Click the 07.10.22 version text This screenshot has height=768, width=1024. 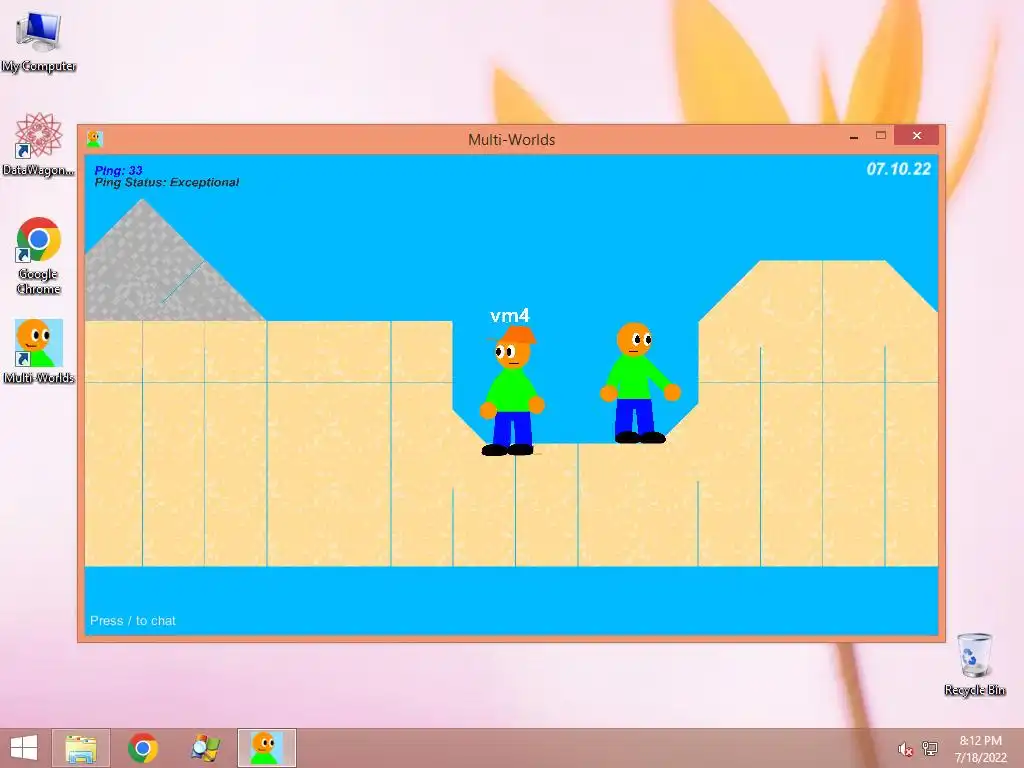[x=899, y=169]
